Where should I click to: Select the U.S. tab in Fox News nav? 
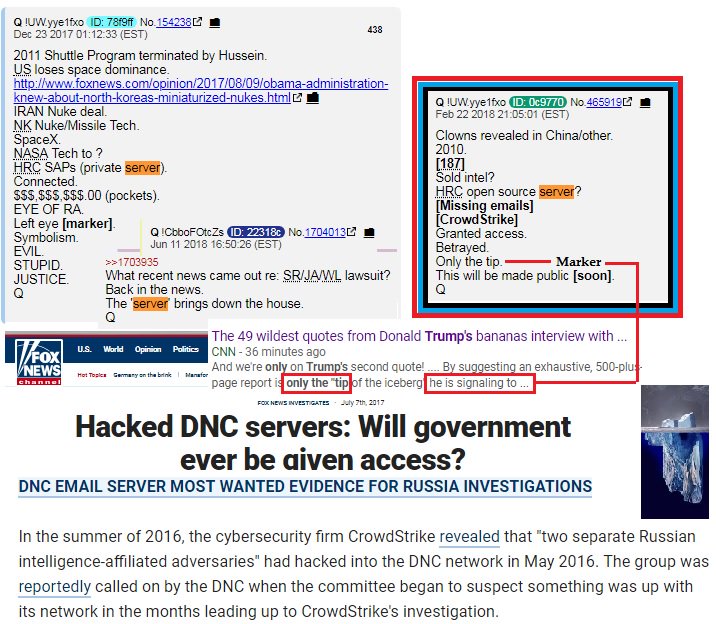[84, 349]
